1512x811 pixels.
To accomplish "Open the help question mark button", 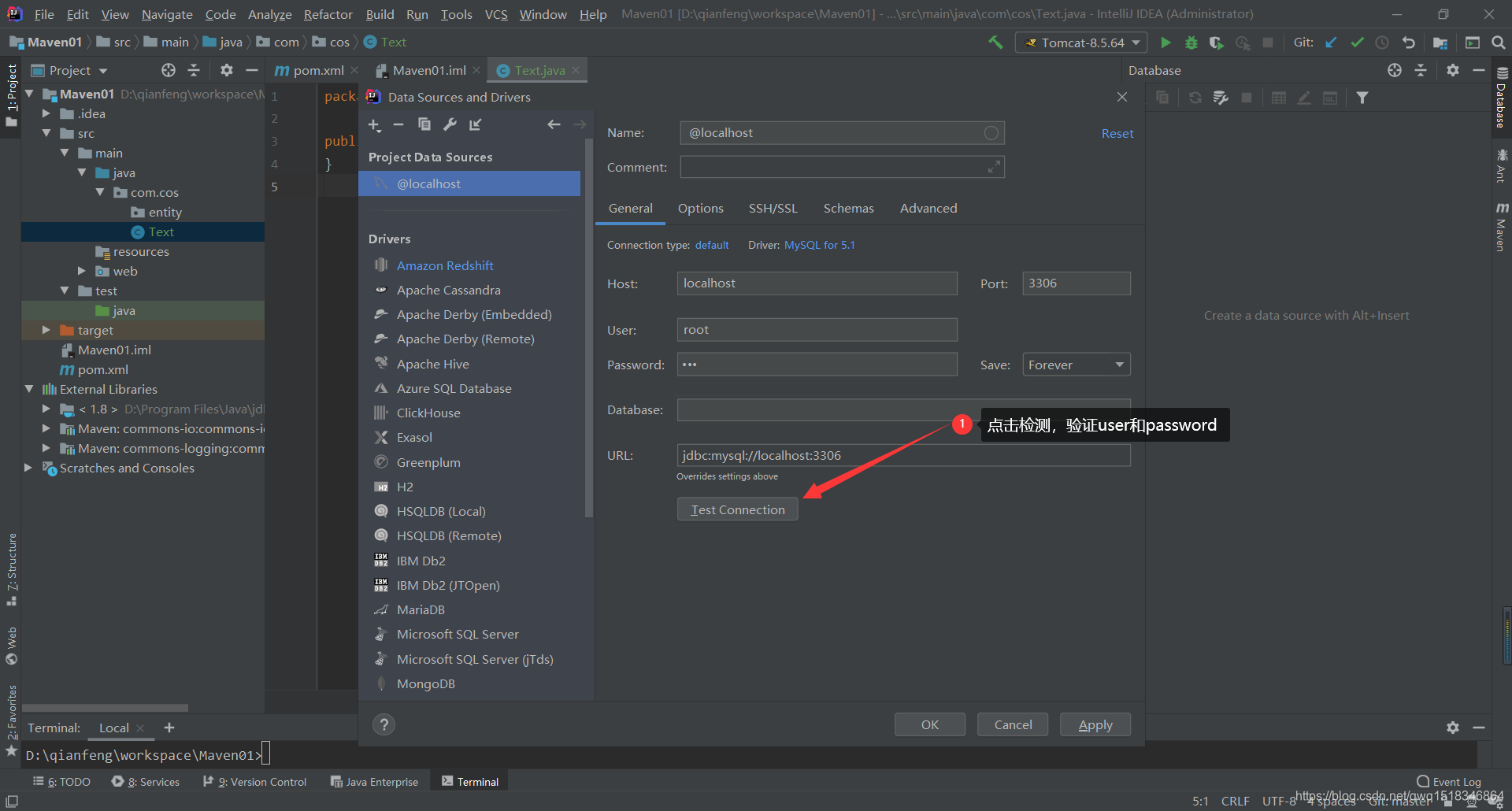I will [384, 724].
